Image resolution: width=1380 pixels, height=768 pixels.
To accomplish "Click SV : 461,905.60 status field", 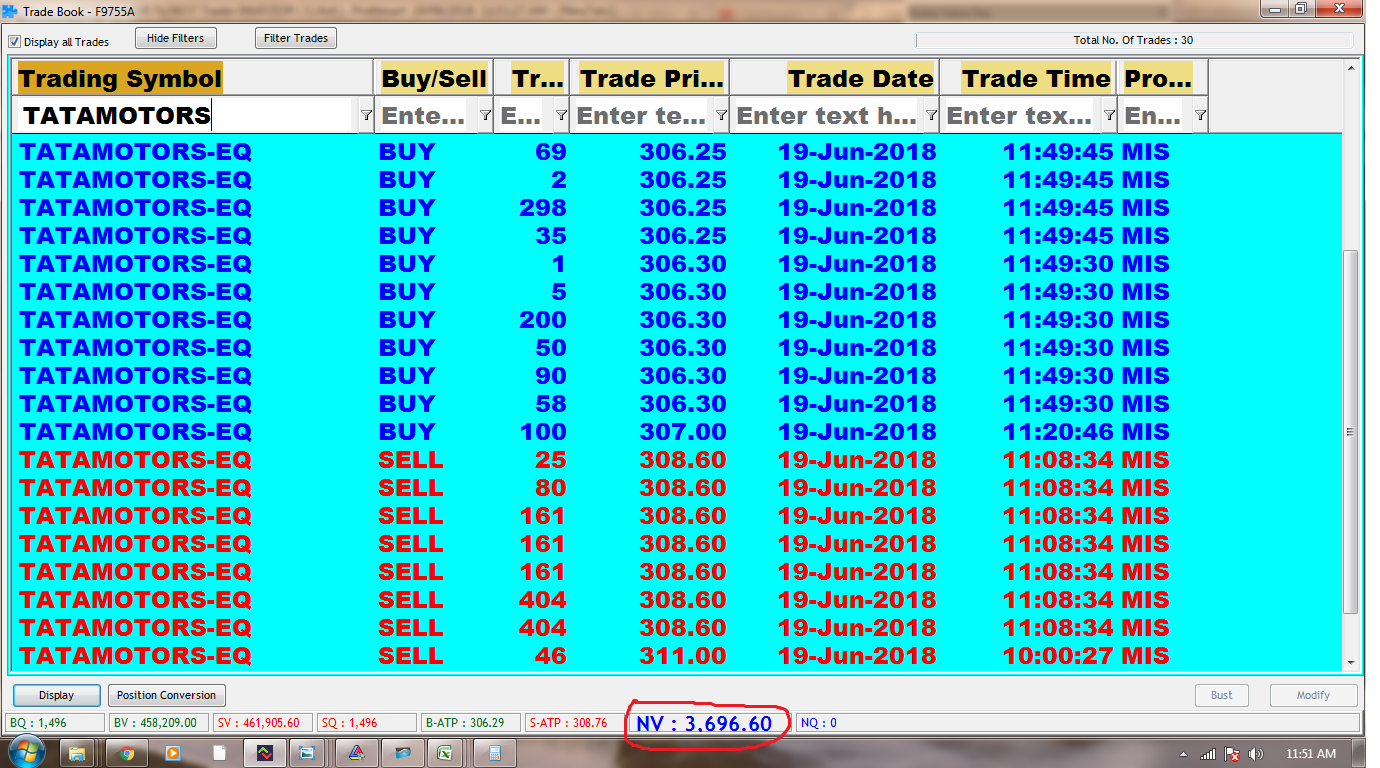I will (263, 723).
